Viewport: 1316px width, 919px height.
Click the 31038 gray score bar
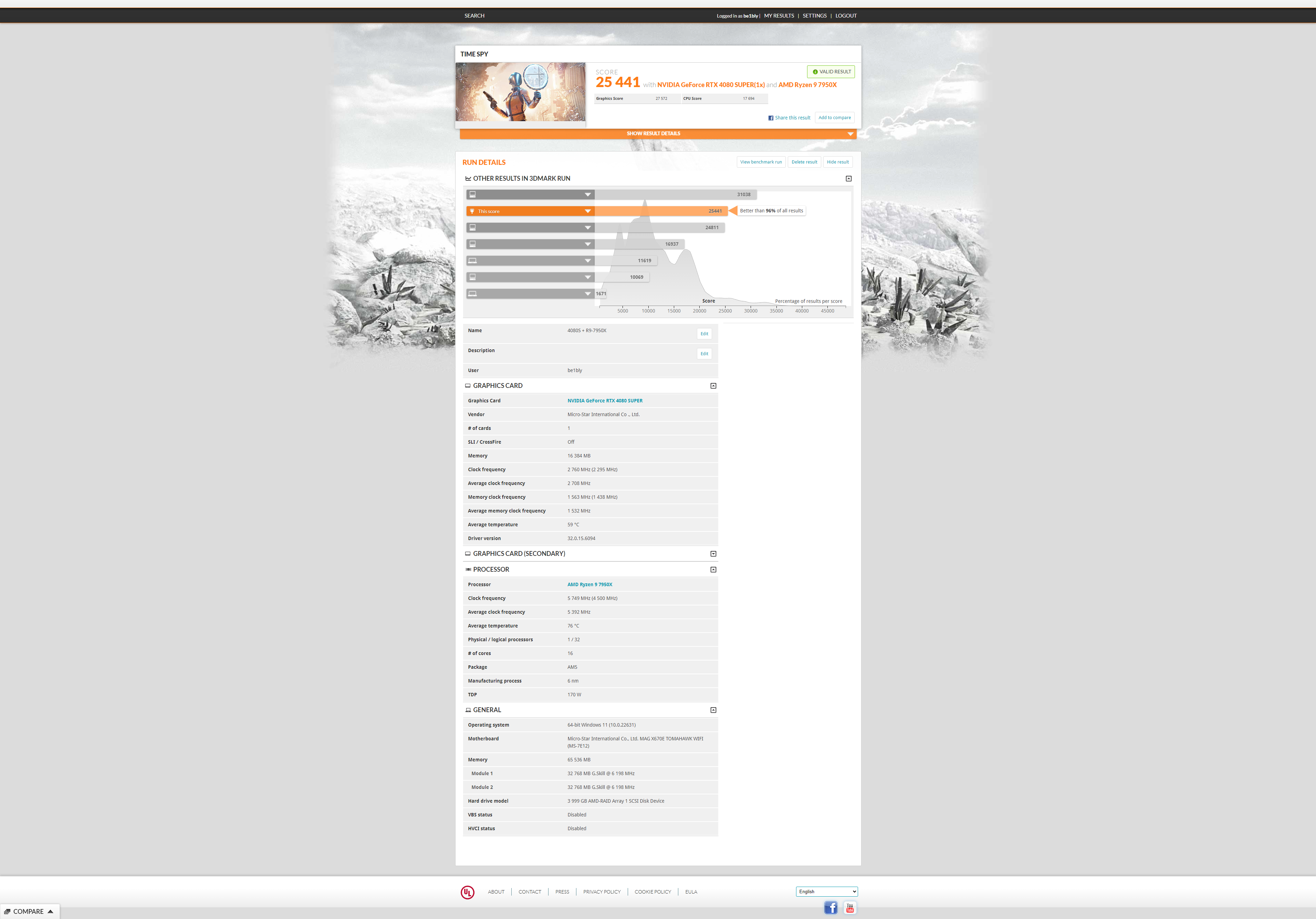coord(675,195)
